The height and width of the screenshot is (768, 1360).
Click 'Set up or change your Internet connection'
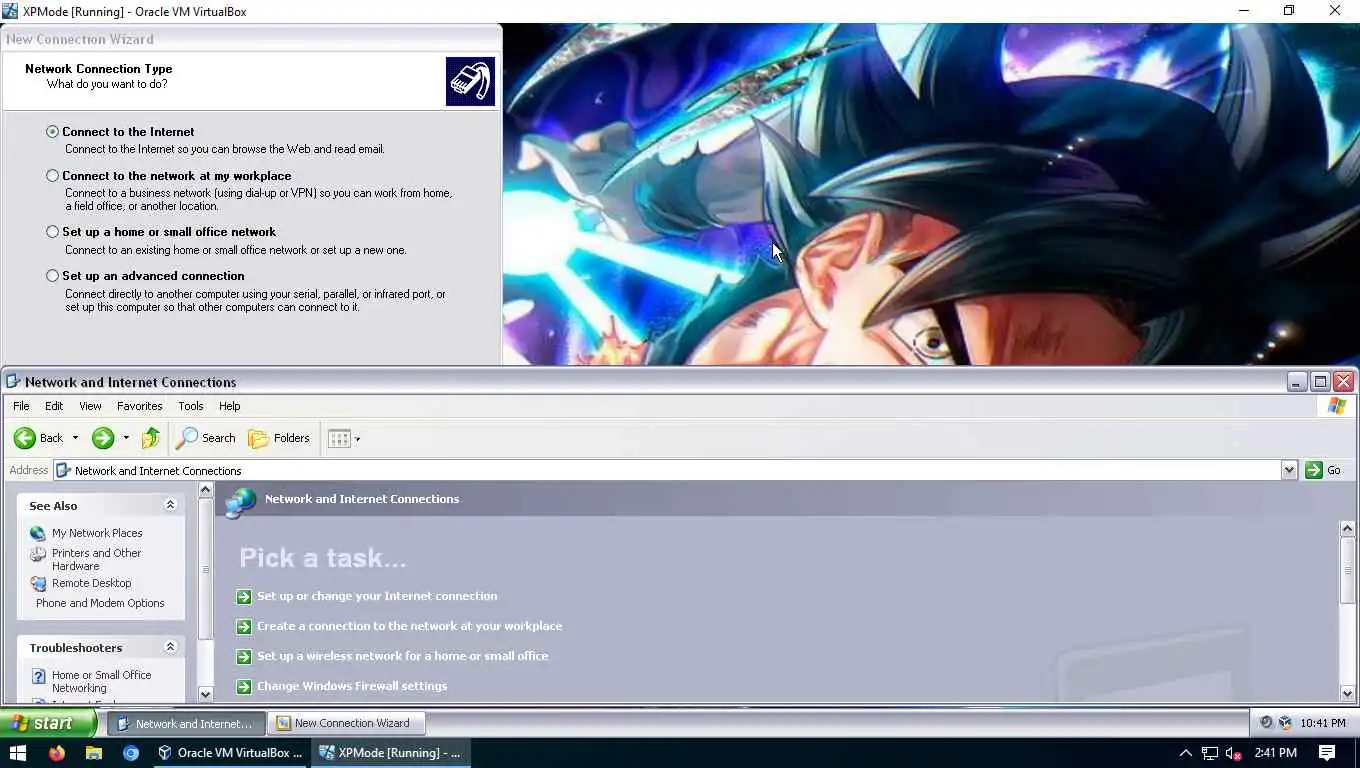pyautogui.click(x=377, y=596)
